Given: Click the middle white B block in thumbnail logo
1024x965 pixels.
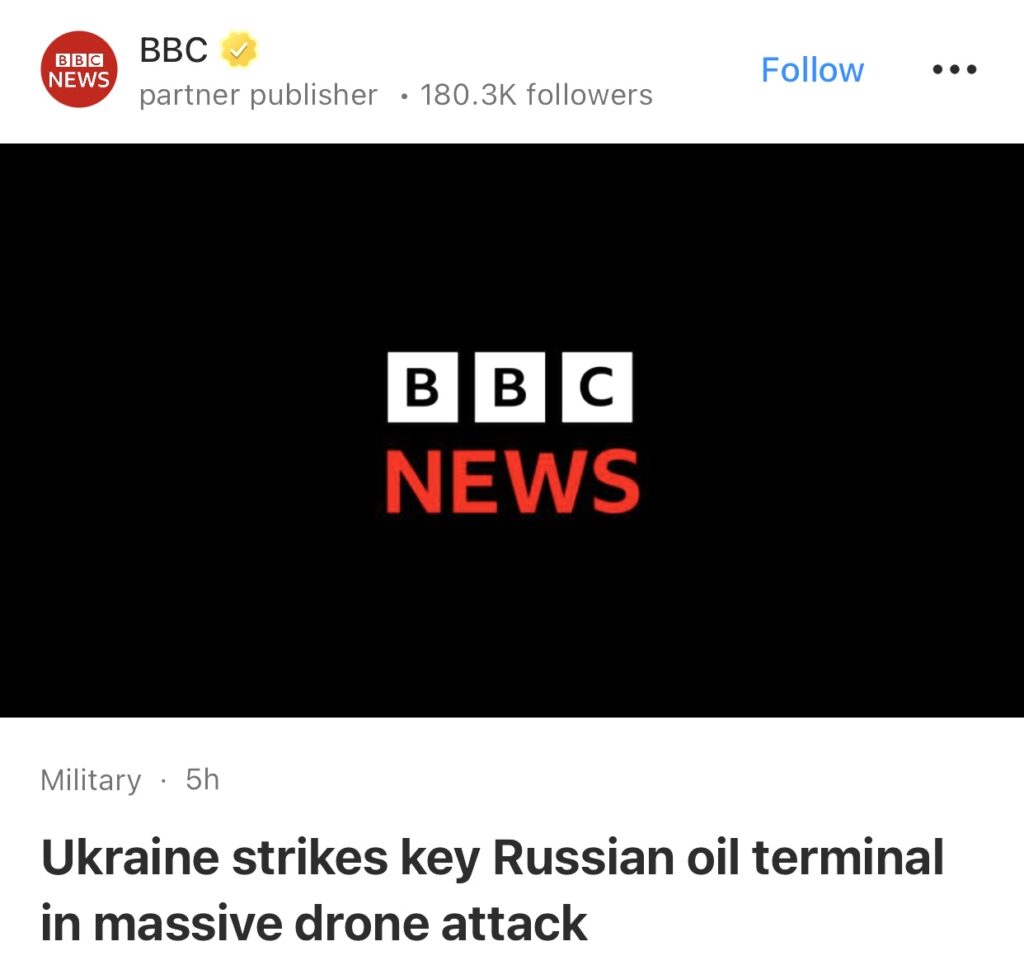Looking at the screenshot, I should click(x=510, y=387).
